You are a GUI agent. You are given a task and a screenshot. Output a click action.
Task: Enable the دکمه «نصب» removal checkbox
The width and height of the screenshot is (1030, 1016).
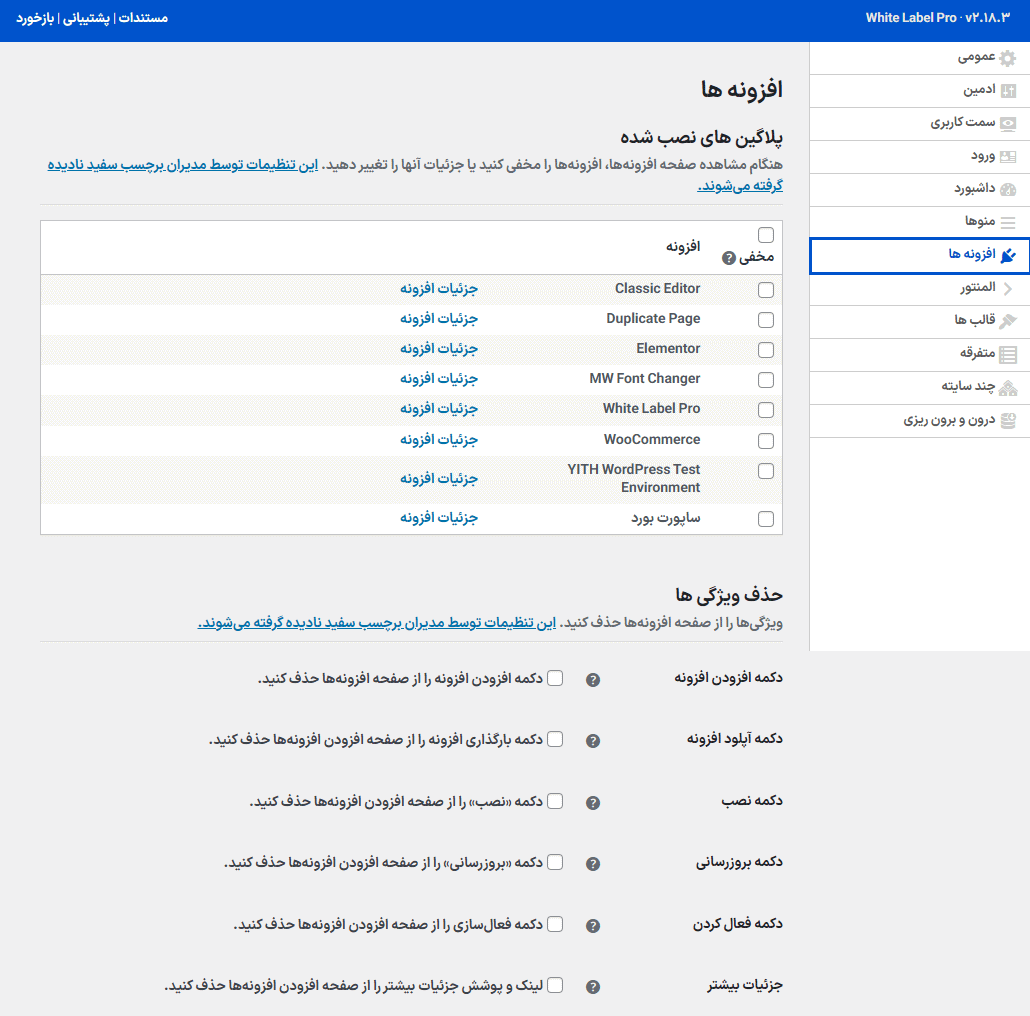(x=555, y=801)
